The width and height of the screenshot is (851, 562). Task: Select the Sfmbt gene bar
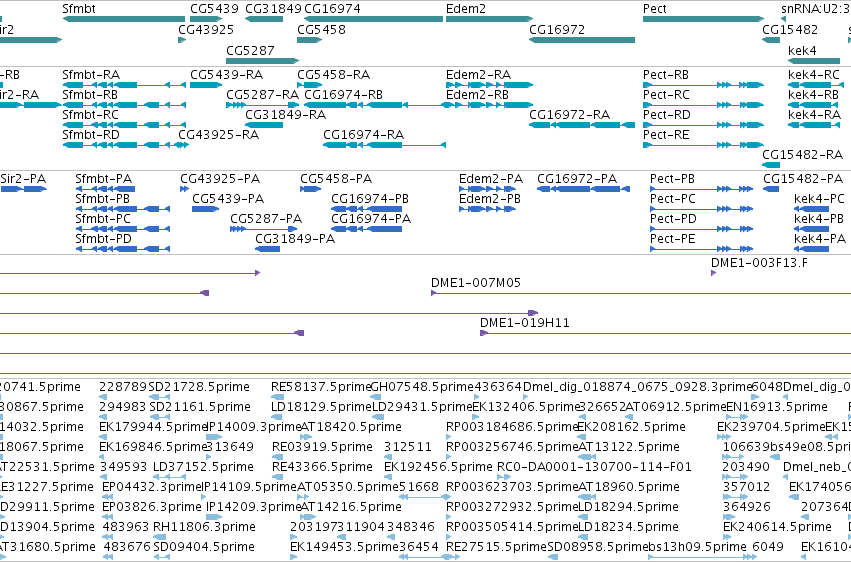(124, 19)
